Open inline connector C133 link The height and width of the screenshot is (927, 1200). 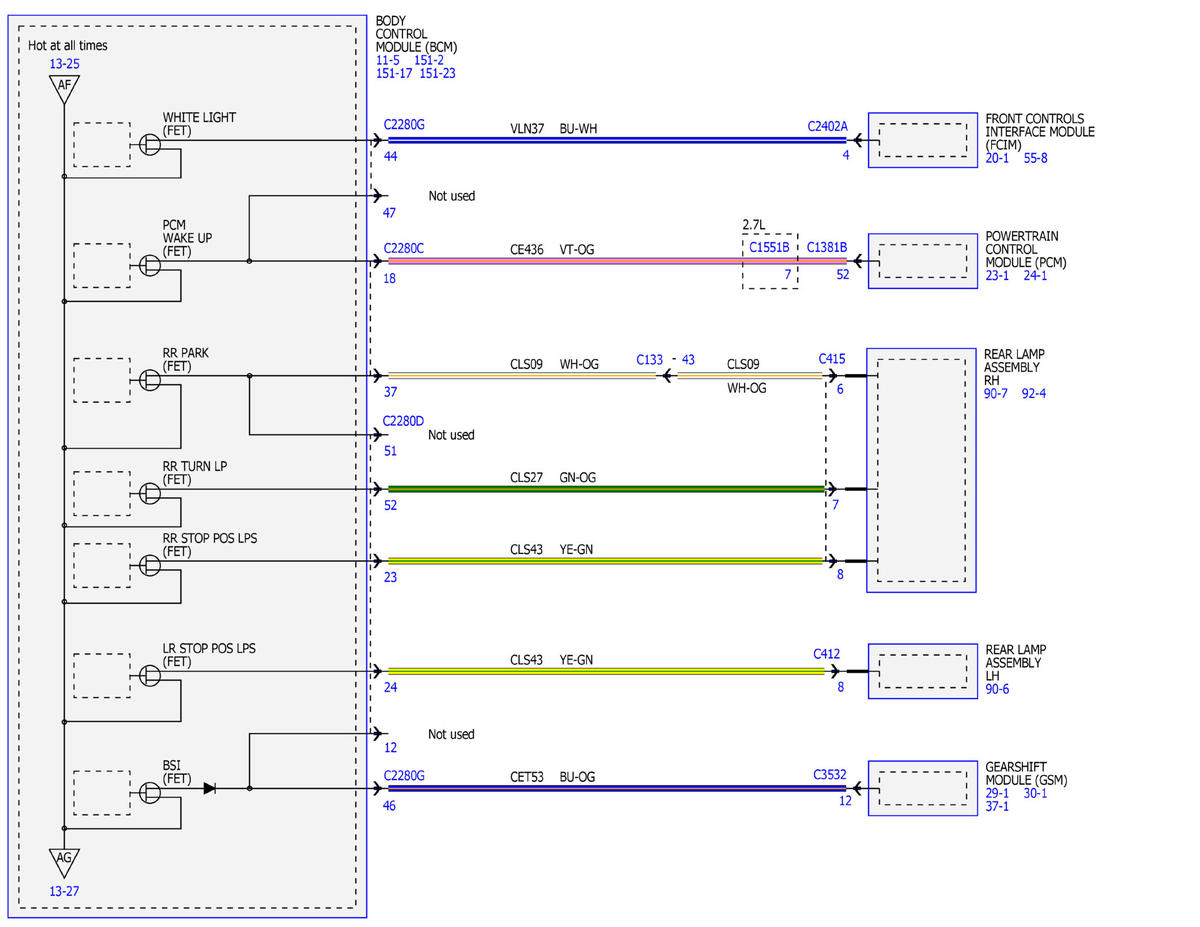coord(649,358)
